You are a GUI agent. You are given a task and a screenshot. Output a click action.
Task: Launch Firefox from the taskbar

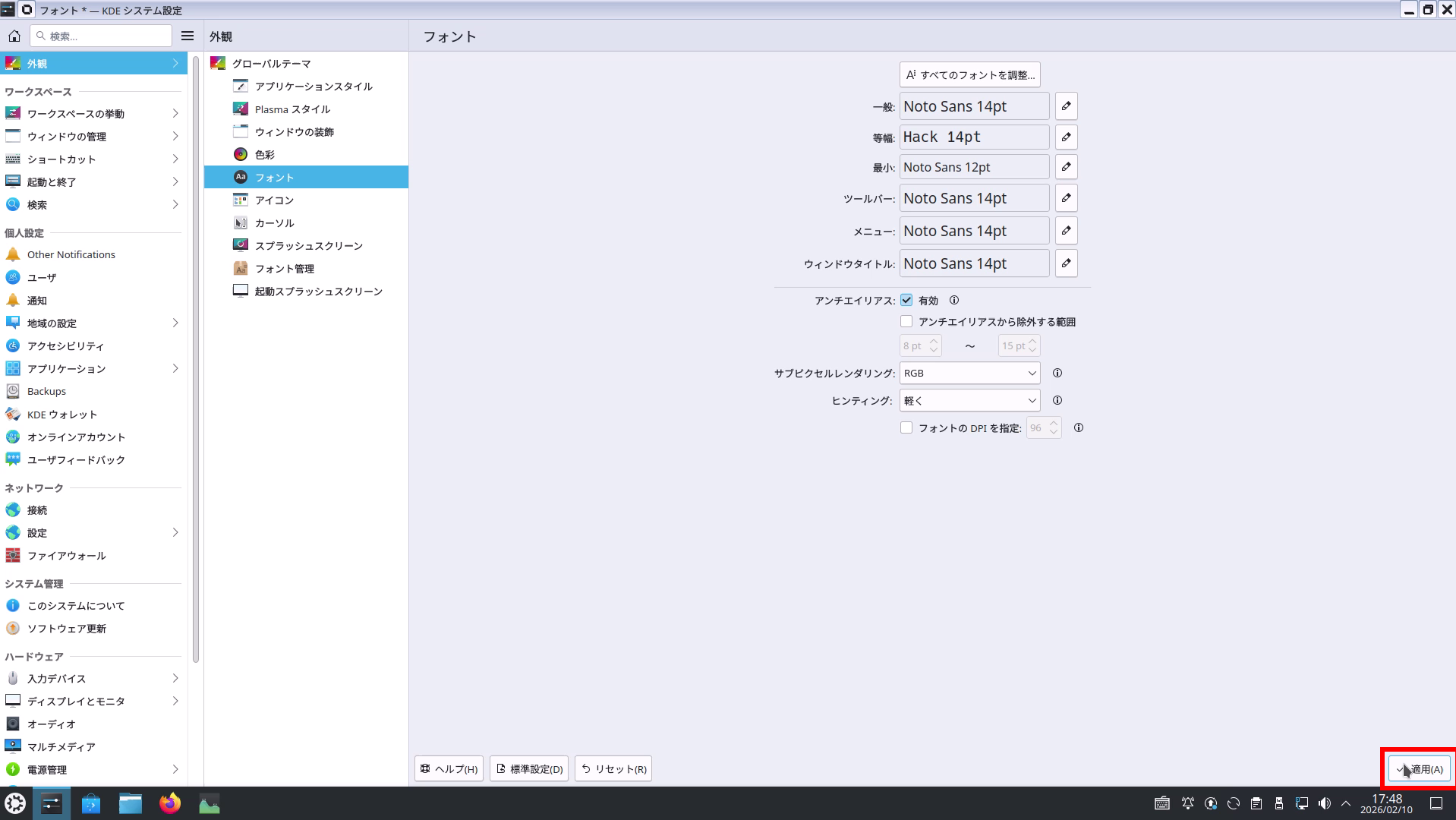click(x=170, y=803)
